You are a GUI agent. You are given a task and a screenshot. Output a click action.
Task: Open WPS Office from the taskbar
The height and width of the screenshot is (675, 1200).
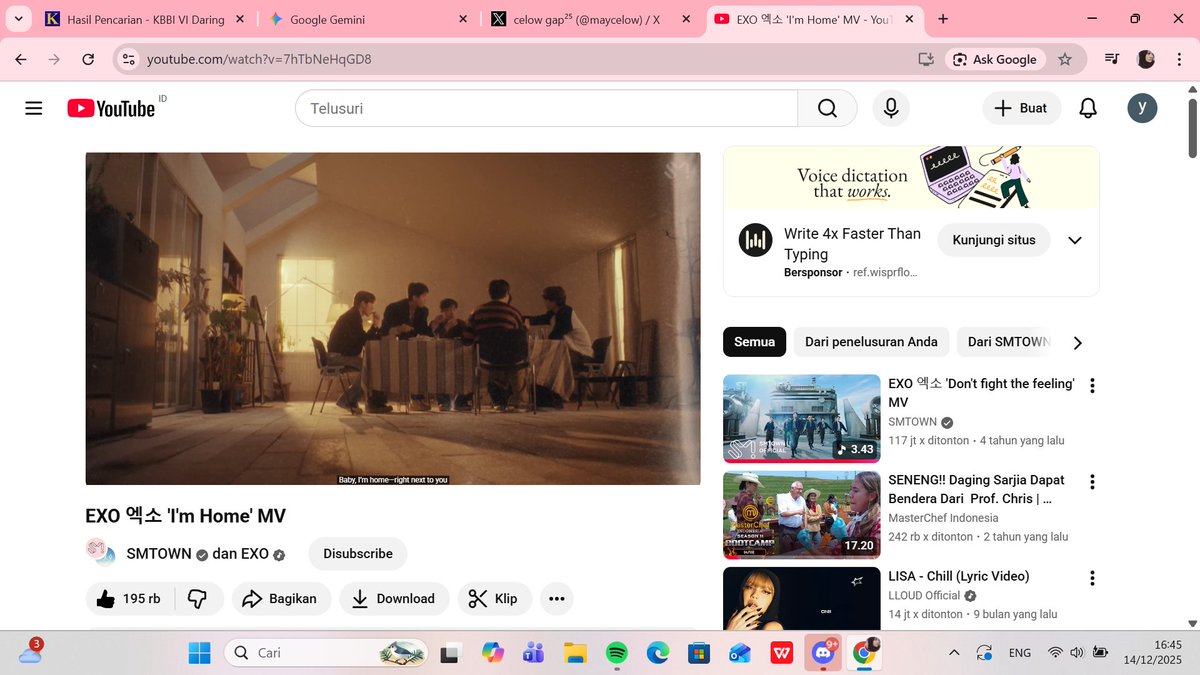781,653
